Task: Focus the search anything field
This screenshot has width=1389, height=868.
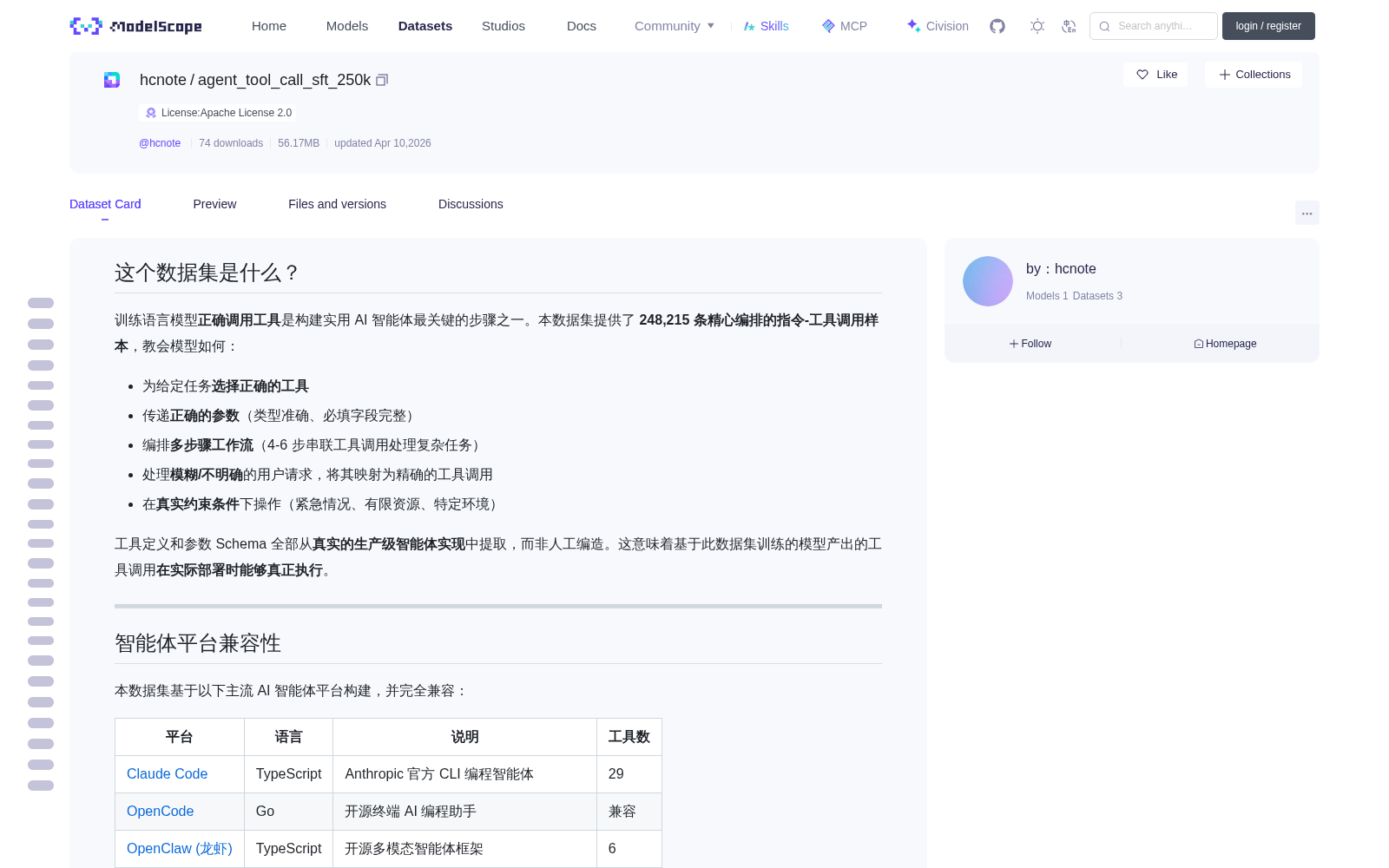Action: click(x=1154, y=26)
